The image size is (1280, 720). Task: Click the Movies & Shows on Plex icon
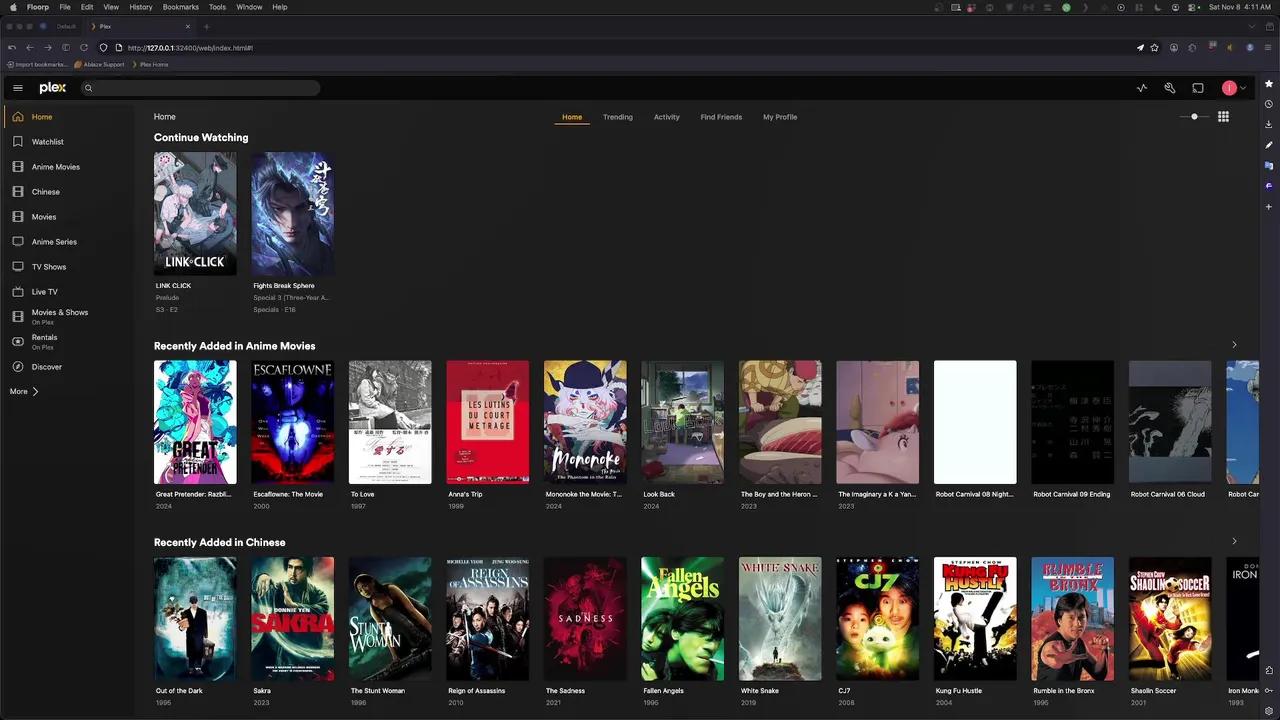coord(18,316)
